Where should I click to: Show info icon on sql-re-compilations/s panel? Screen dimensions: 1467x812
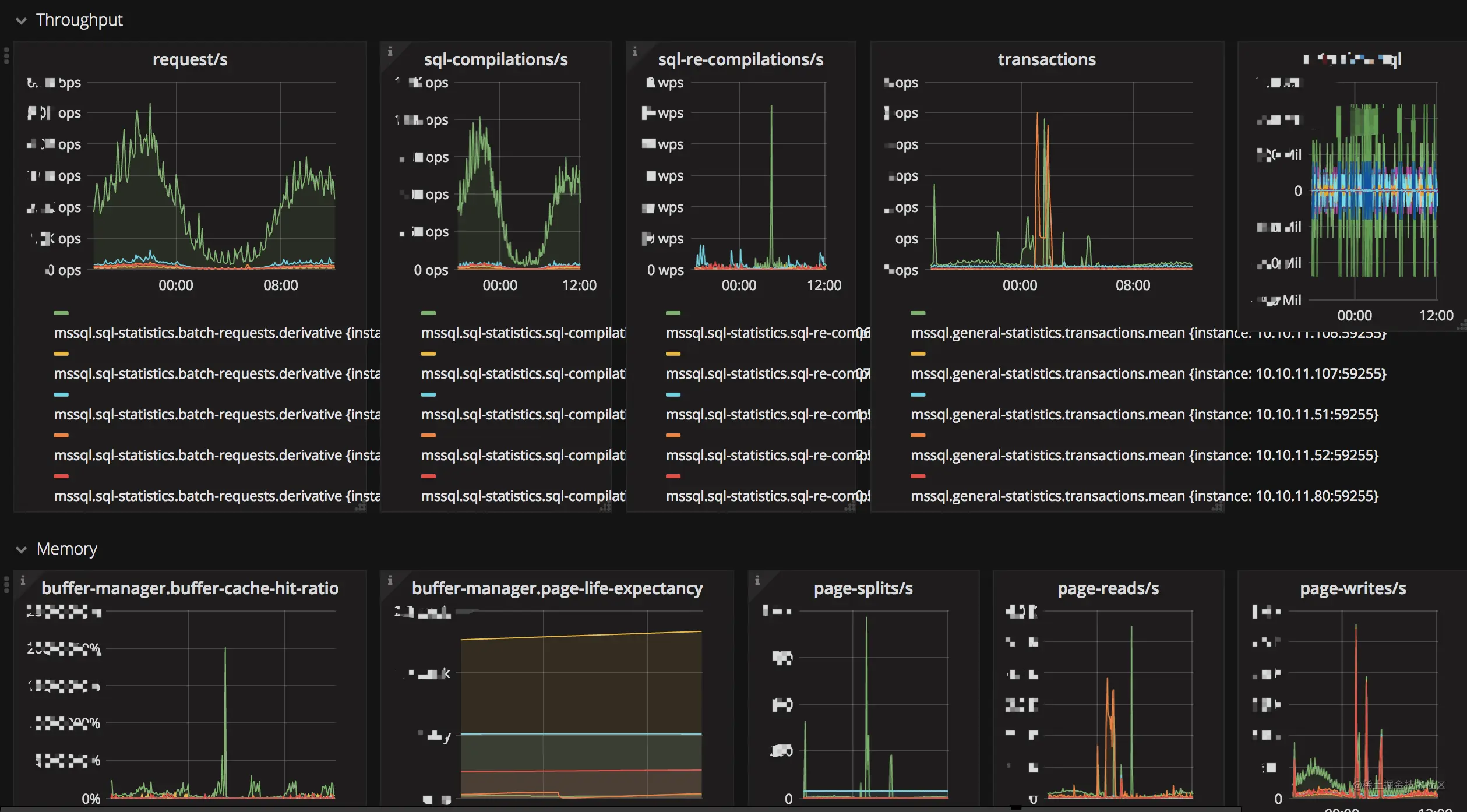coord(635,51)
